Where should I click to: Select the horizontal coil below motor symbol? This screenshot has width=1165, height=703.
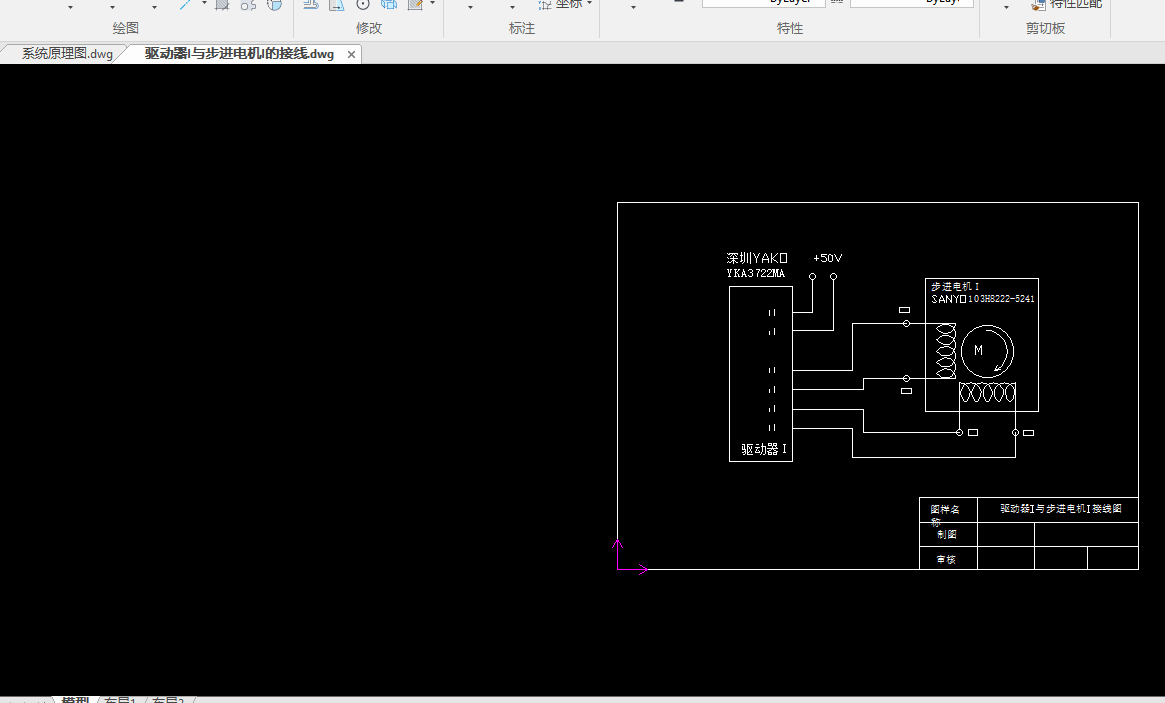[x=987, y=392]
